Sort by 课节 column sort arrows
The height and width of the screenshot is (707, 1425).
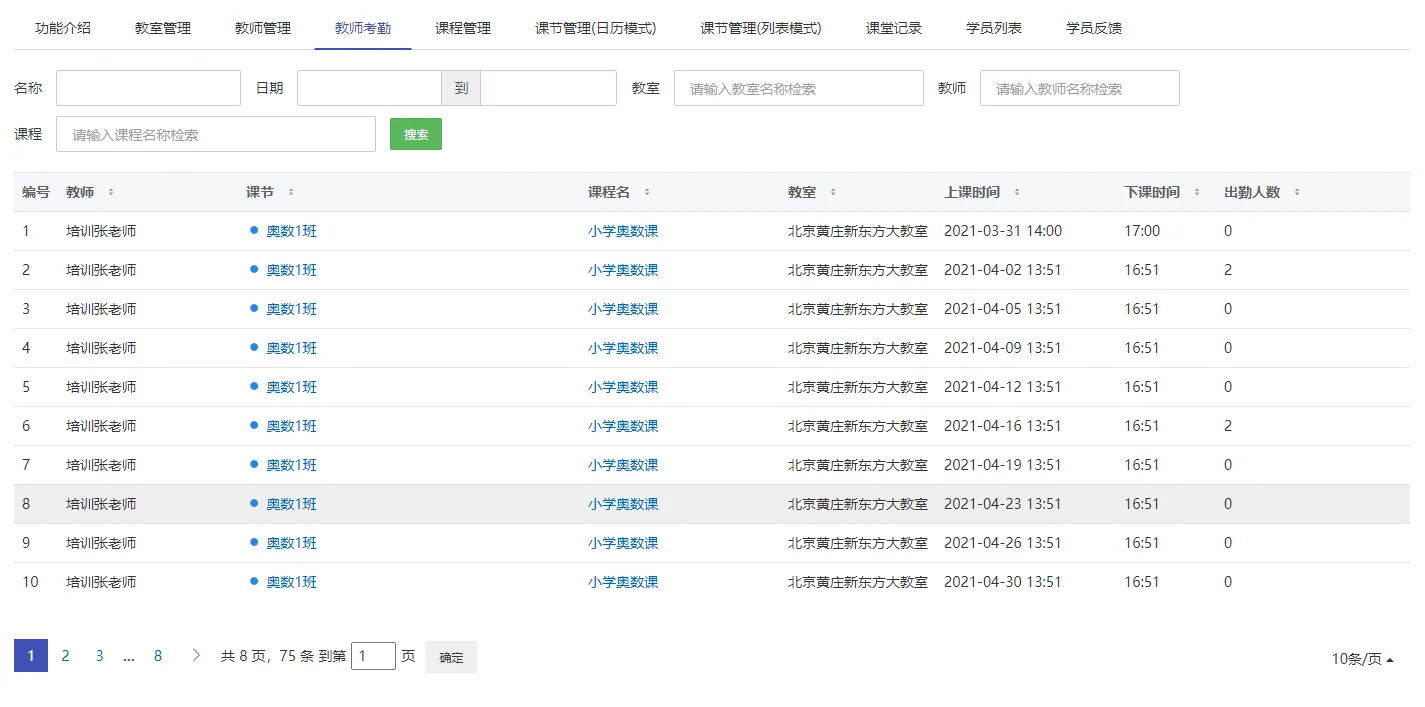291,192
